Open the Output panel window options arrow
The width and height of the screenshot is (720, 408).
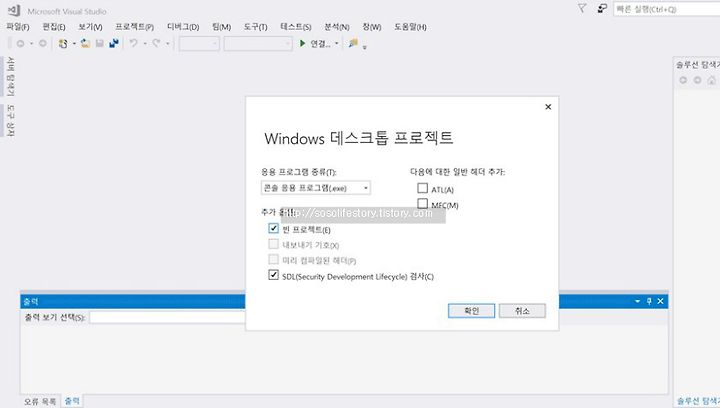(637, 301)
